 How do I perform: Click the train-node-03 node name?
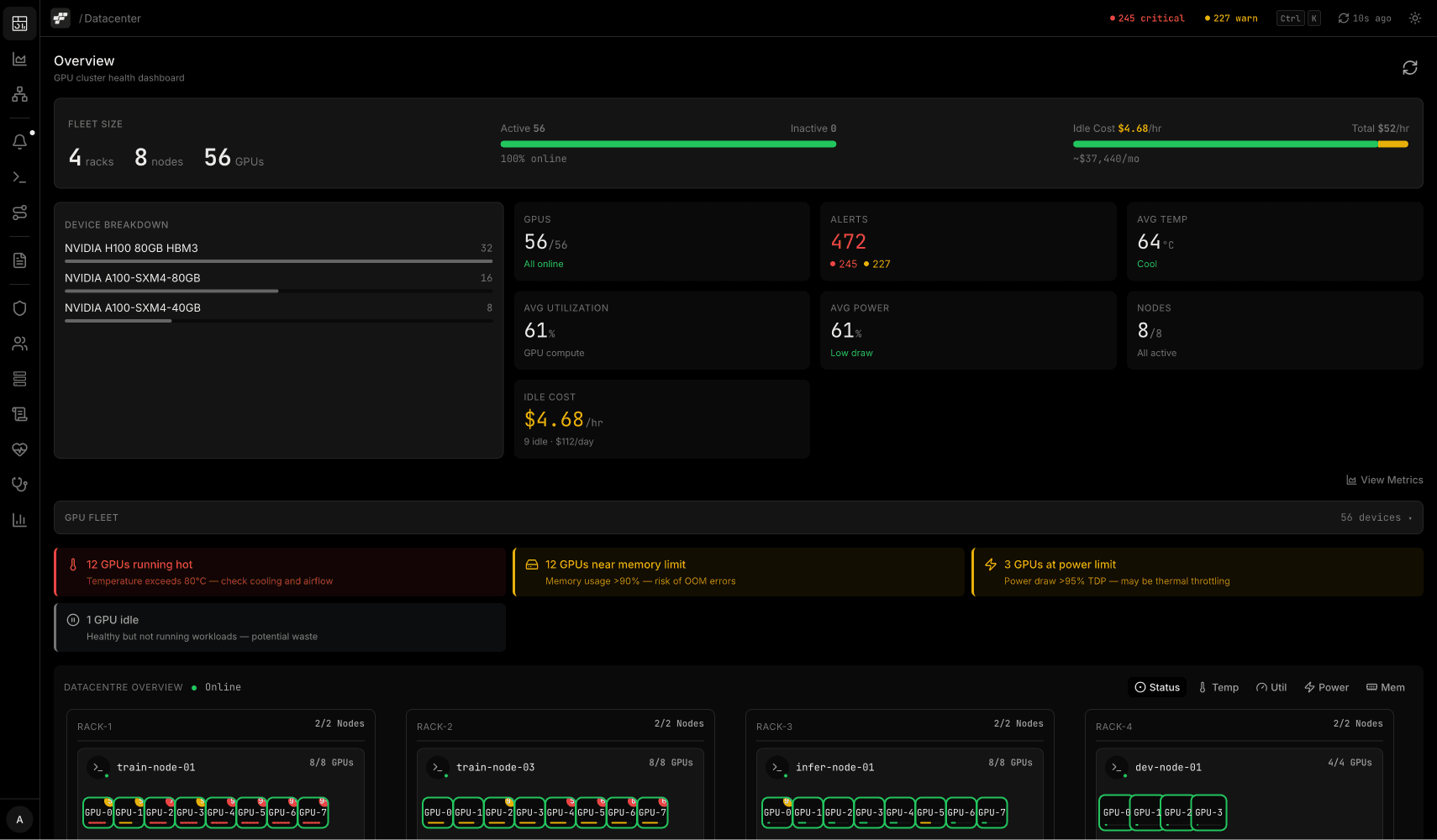[x=496, y=767]
